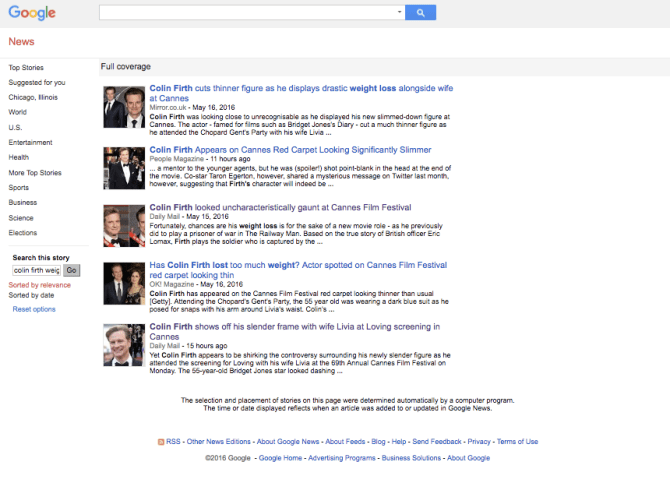Click the RSS feed icon
Viewport: 670px width, 490px height.
[161, 441]
